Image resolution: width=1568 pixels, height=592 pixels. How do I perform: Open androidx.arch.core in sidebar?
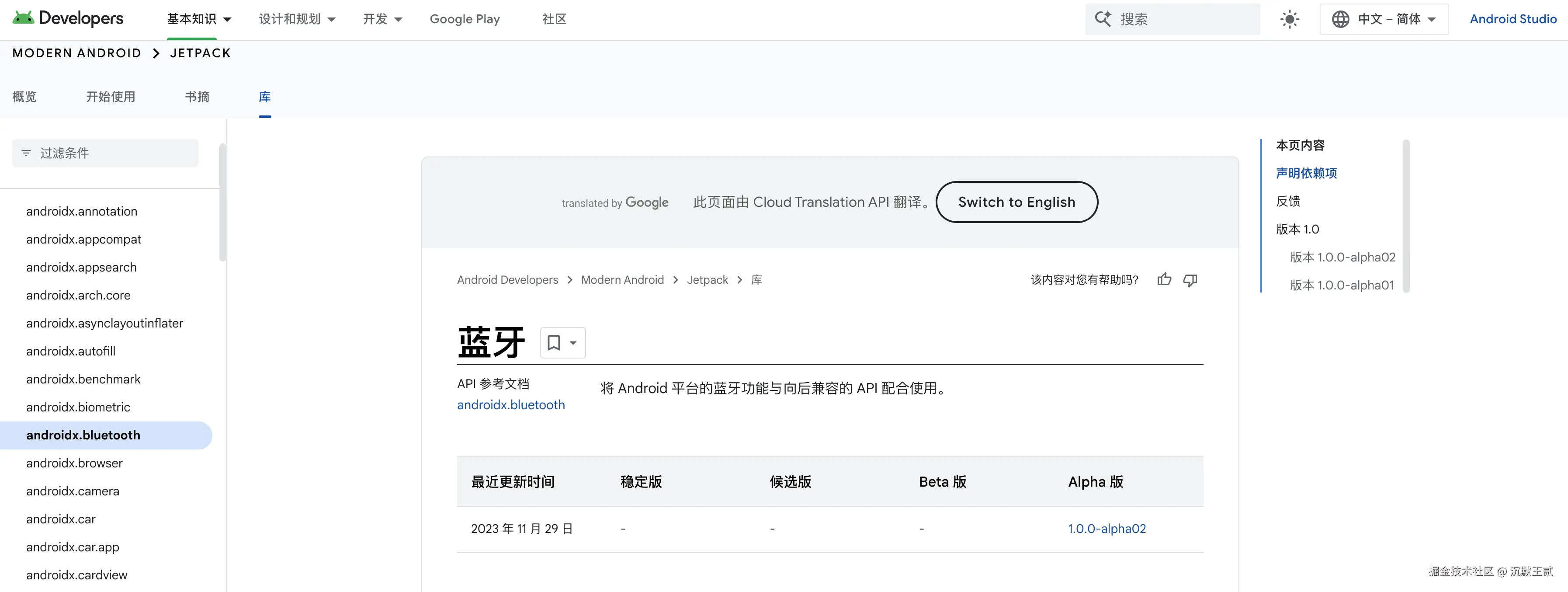pyautogui.click(x=78, y=296)
